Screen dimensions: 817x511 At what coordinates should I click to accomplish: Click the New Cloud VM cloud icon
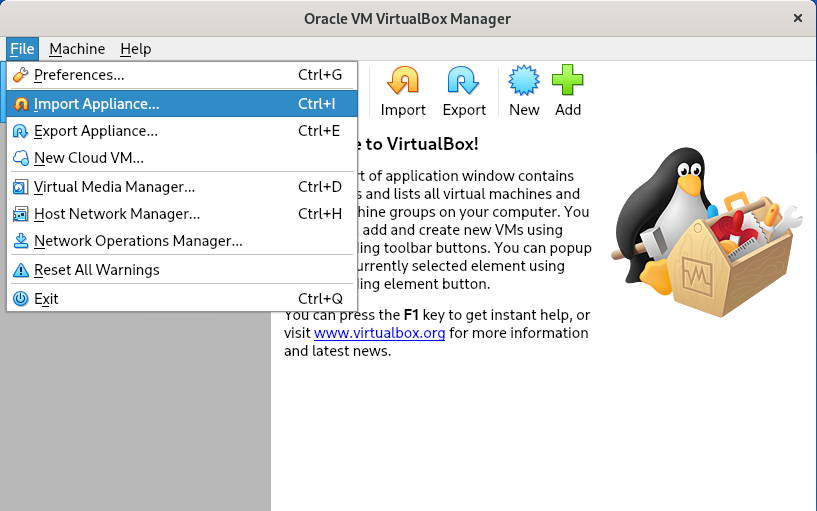20,158
